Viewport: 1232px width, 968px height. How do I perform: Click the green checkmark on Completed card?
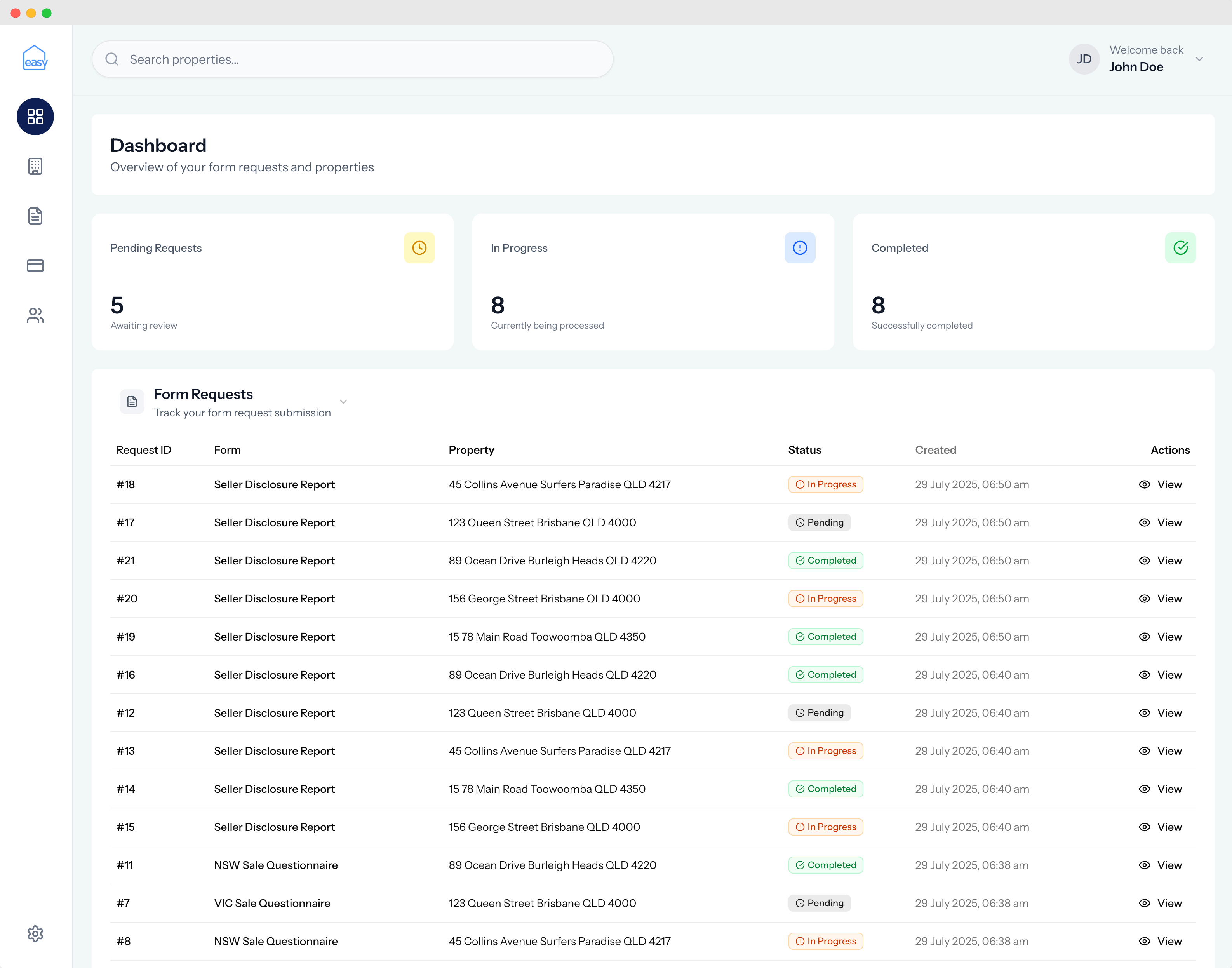click(x=1181, y=248)
